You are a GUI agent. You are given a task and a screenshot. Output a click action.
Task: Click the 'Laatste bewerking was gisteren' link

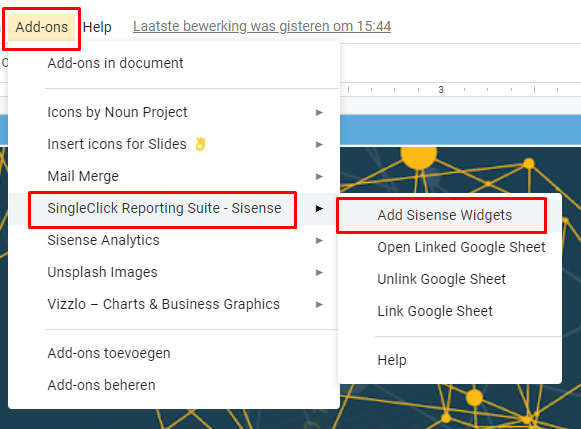[x=262, y=26]
